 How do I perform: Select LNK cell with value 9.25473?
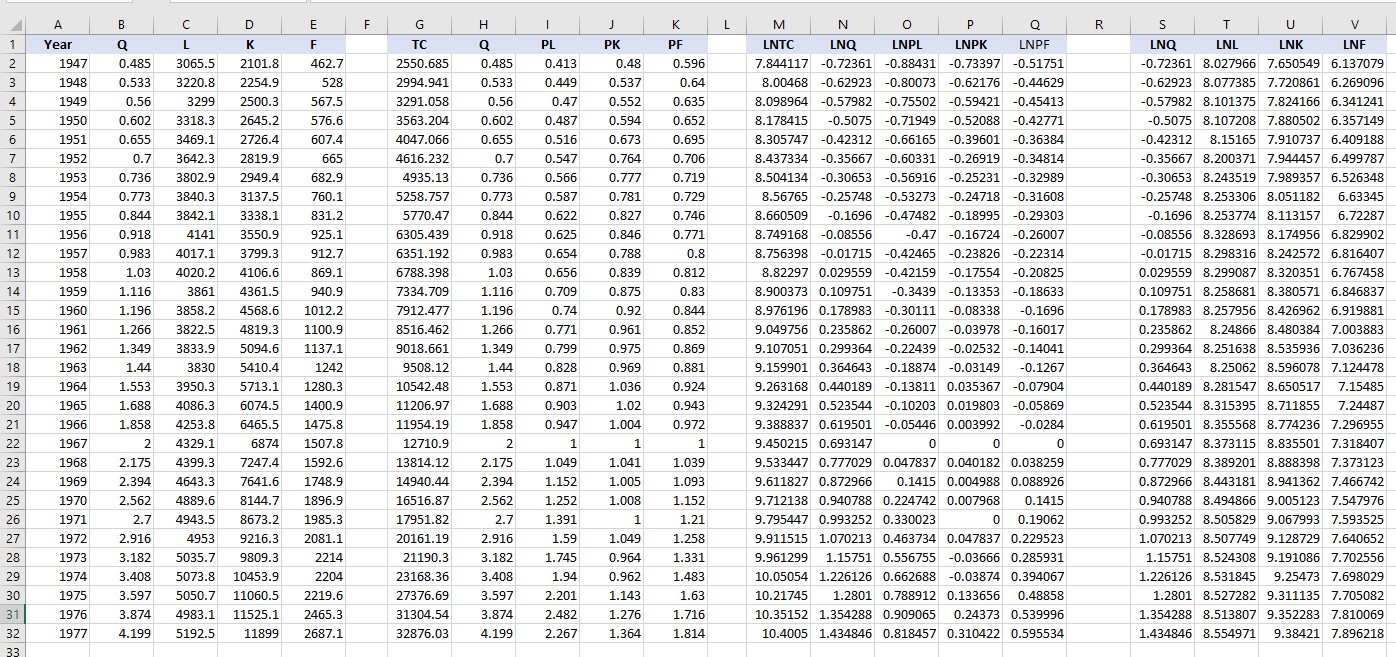1291,576
